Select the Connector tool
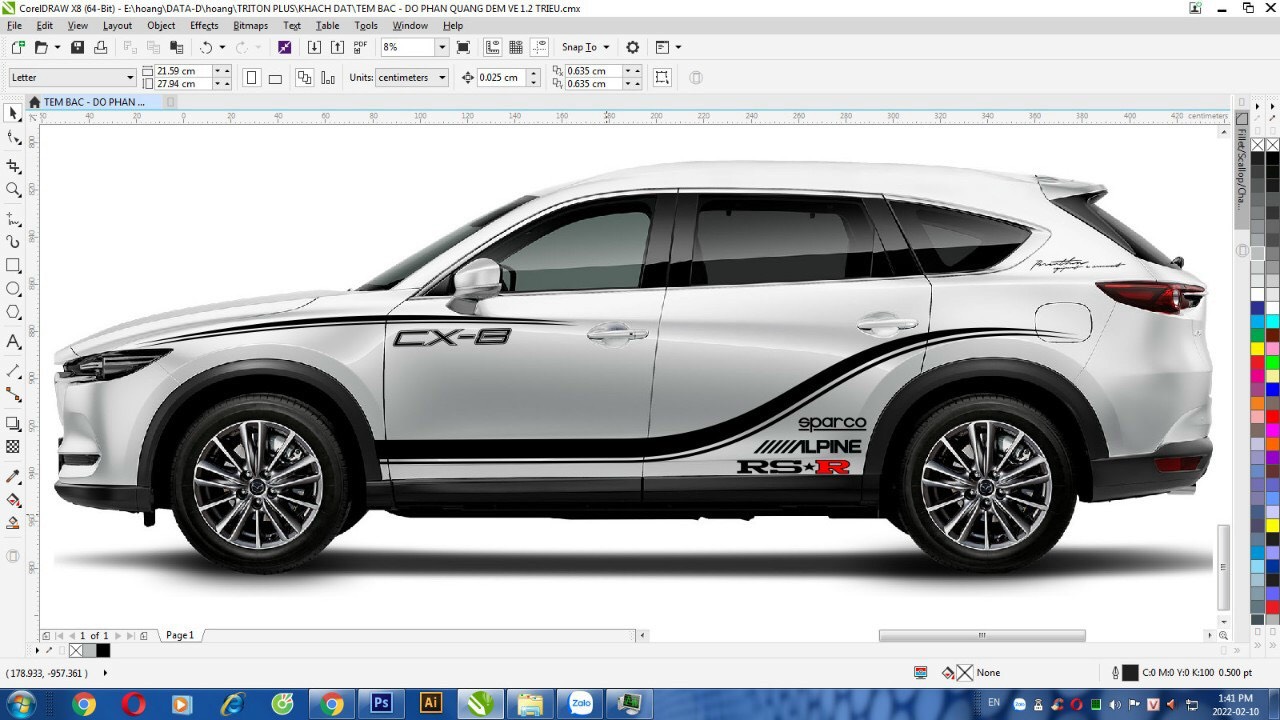1280x720 pixels. (x=13, y=395)
